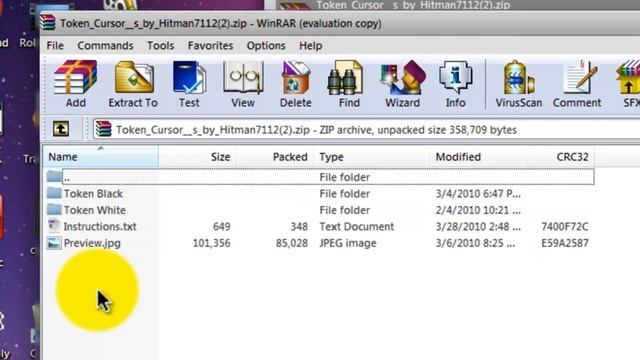Click the Delete toolbar icon
The width and height of the screenshot is (640, 360).
click(296, 84)
